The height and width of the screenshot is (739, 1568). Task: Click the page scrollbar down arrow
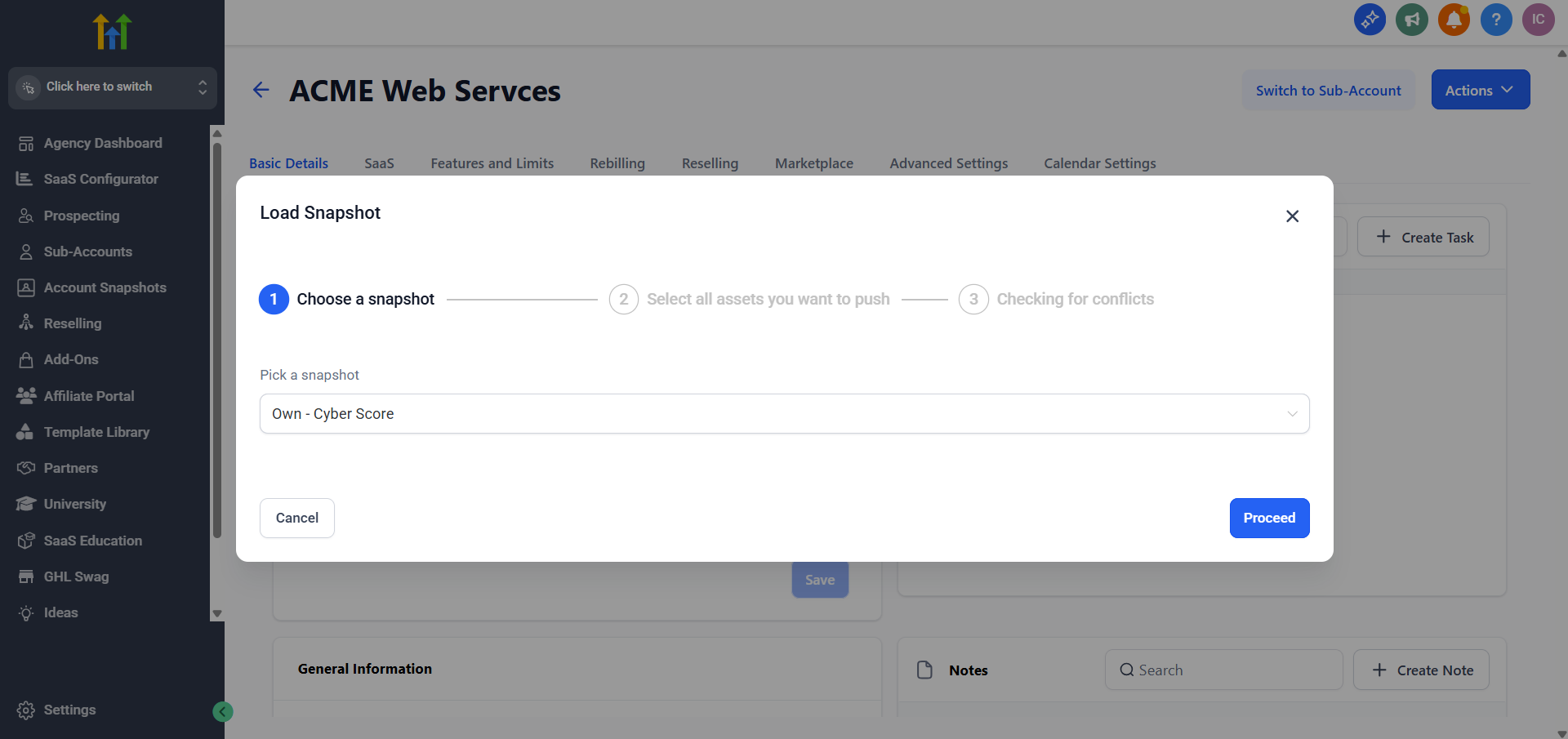[1561, 732]
